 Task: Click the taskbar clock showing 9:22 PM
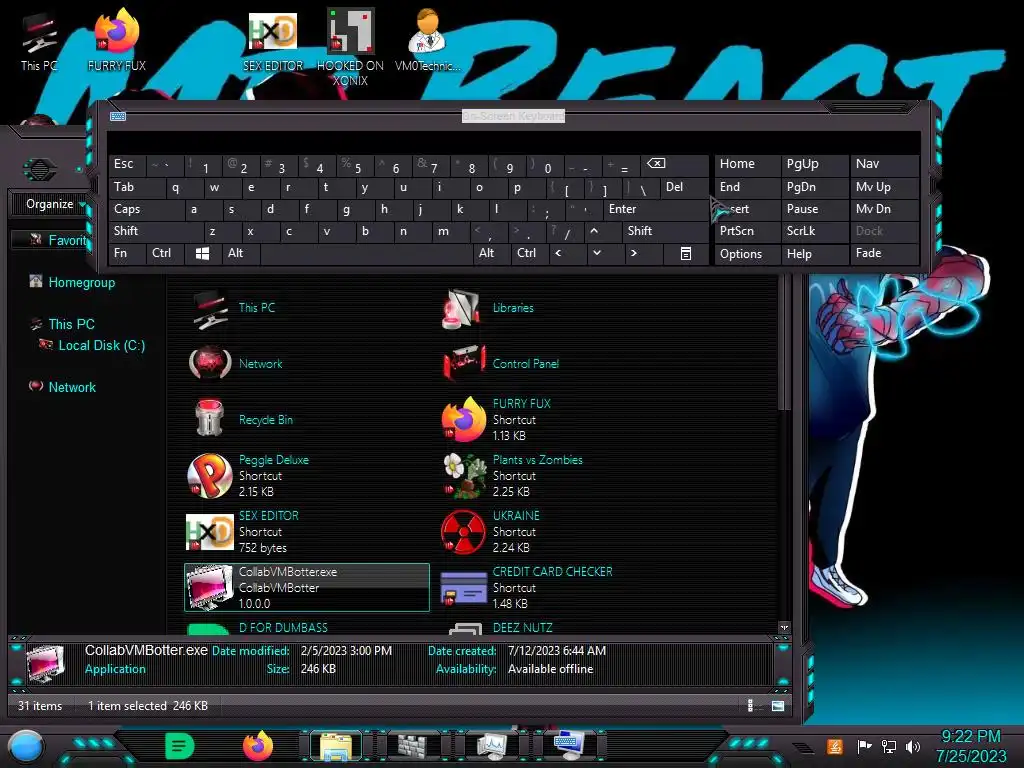971,746
